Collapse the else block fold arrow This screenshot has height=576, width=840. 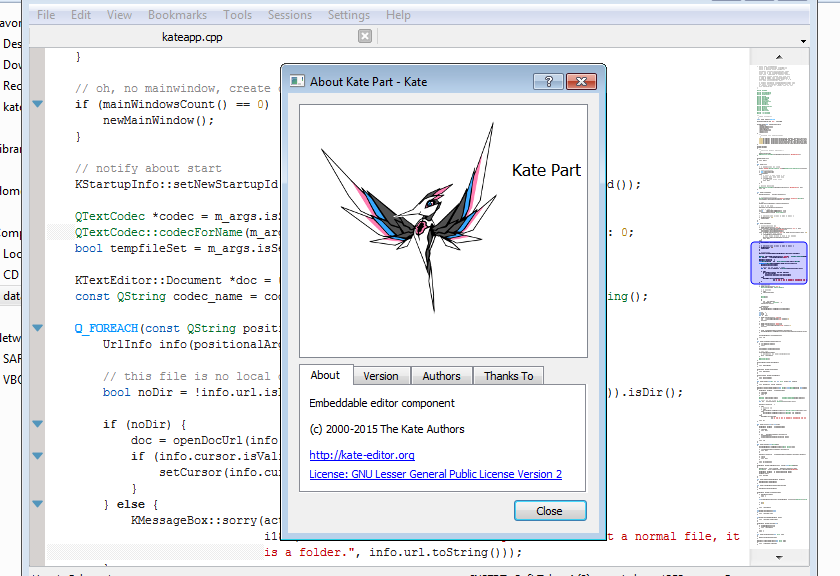point(38,504)
